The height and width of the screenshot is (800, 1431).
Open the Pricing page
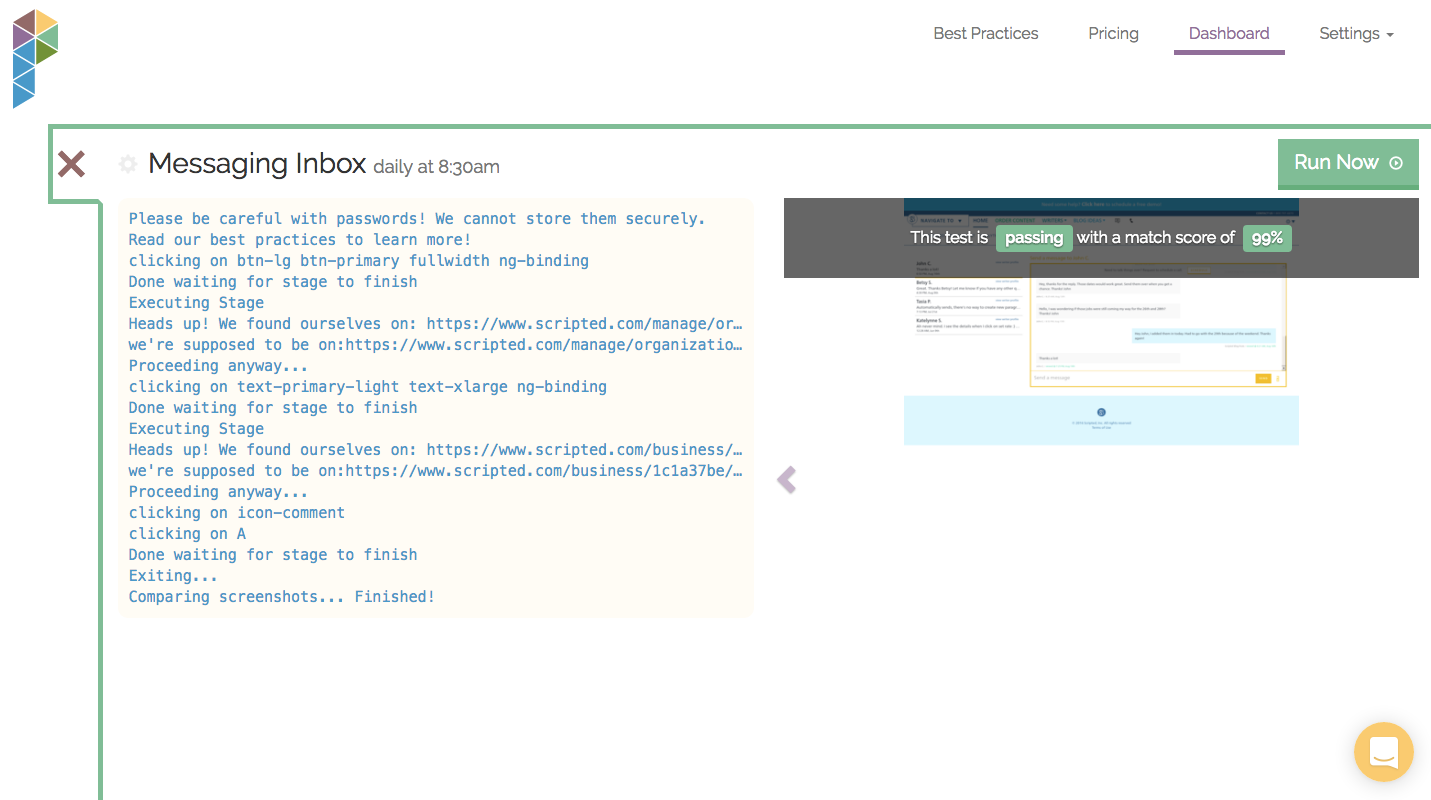1113,33
